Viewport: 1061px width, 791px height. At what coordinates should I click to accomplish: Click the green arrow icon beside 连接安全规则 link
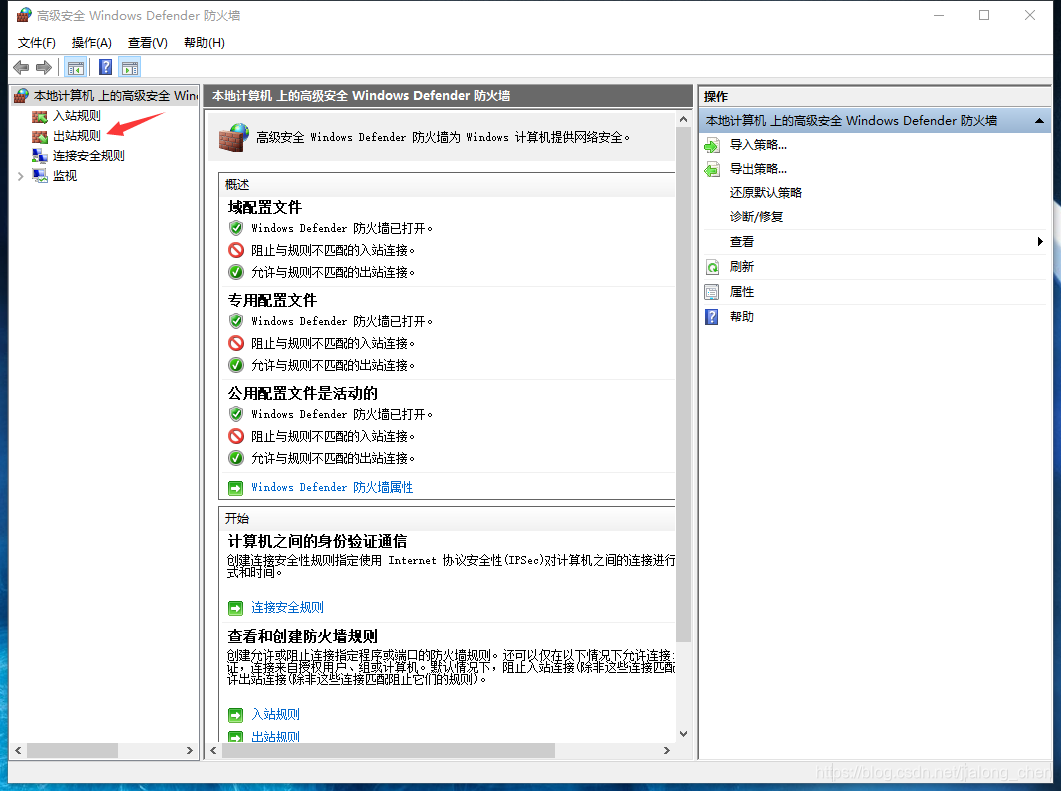tap(235, 608)
